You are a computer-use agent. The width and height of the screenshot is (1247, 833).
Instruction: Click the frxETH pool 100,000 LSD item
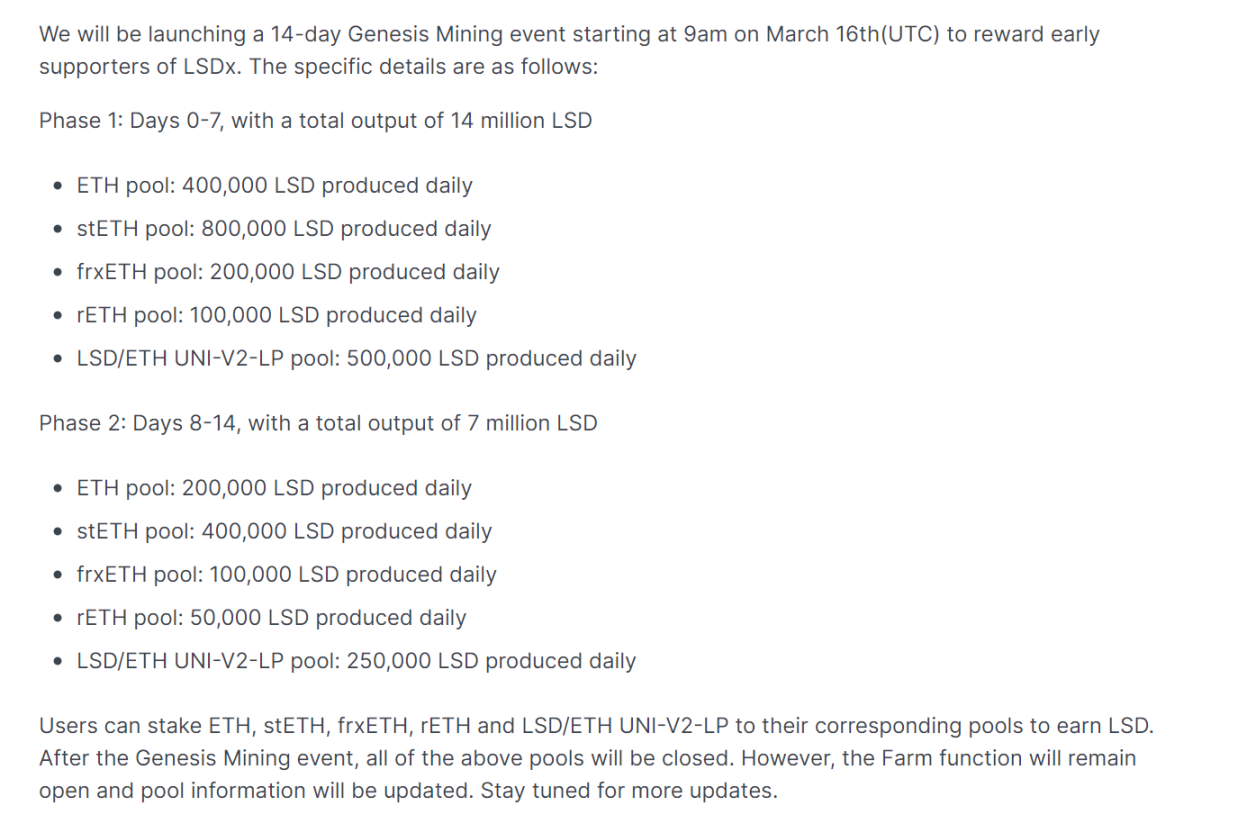[x=287, y=574]
